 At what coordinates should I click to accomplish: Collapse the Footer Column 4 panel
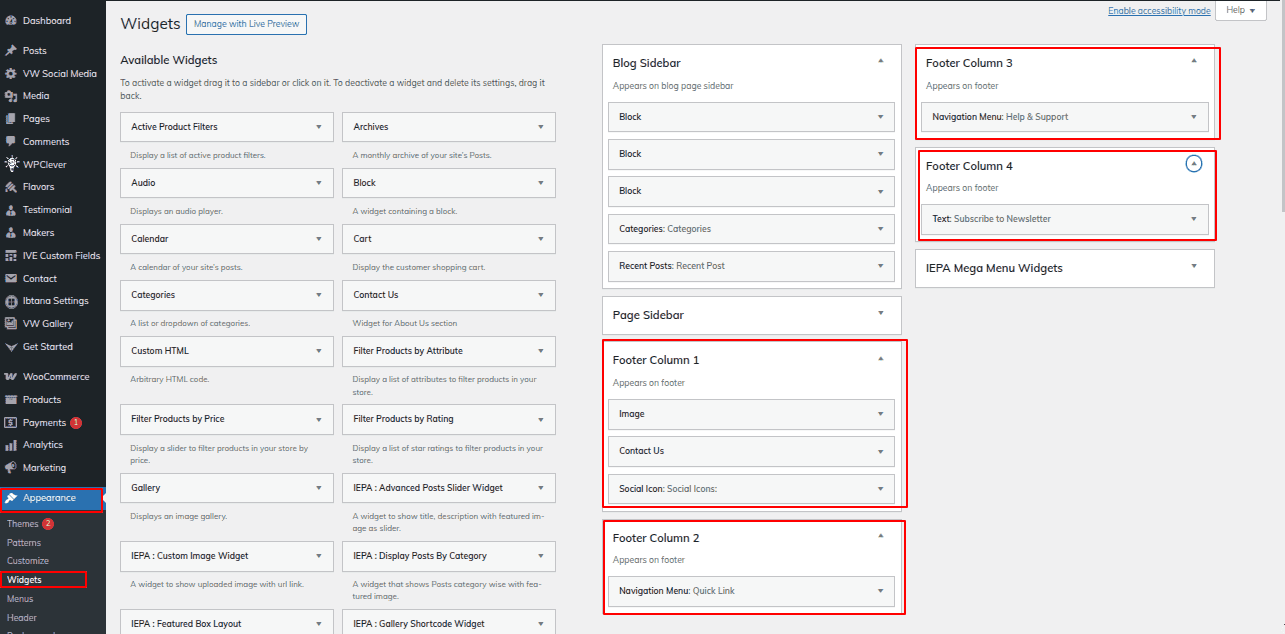[1193, 163]
